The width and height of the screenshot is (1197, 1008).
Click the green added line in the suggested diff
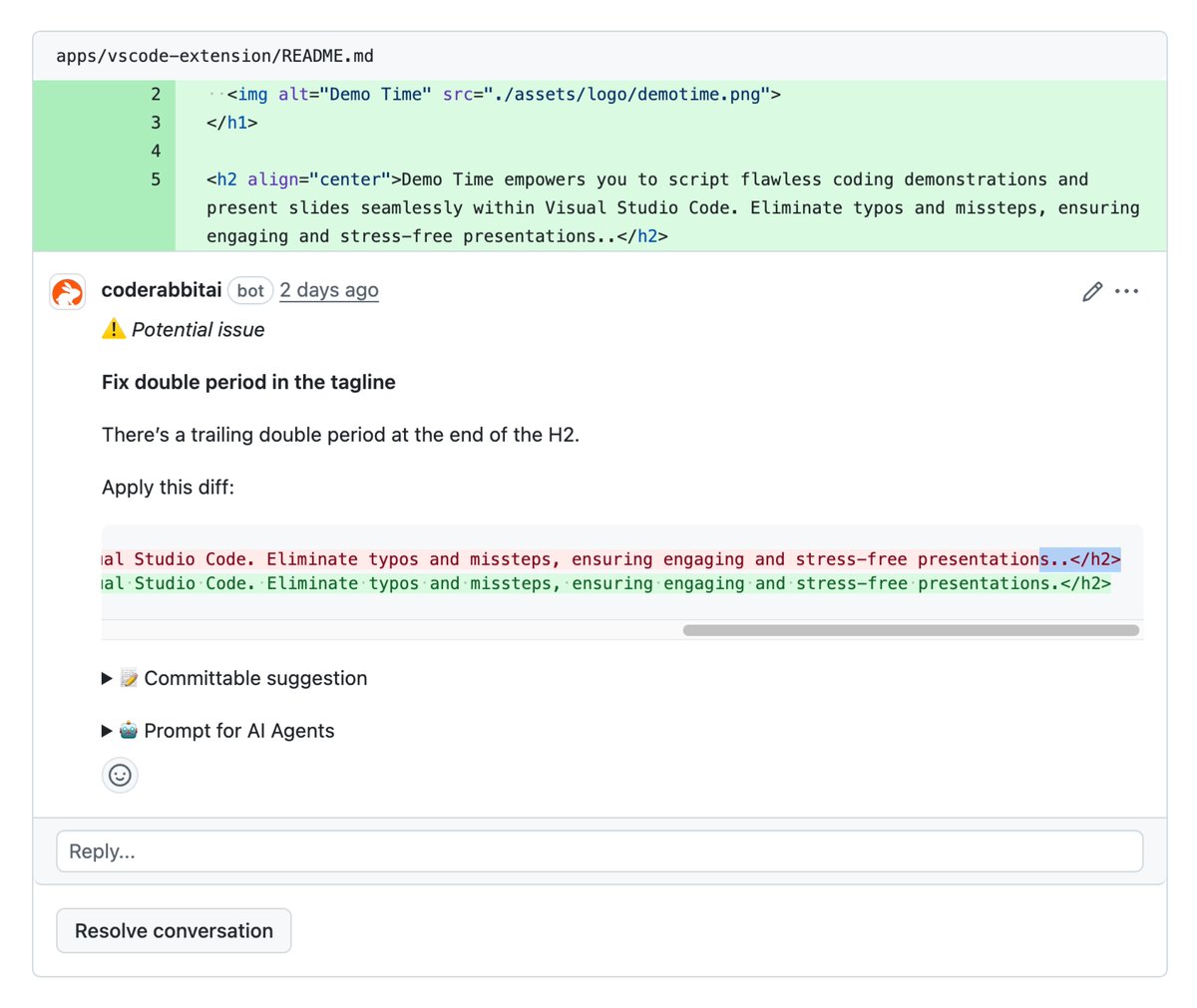606,583
